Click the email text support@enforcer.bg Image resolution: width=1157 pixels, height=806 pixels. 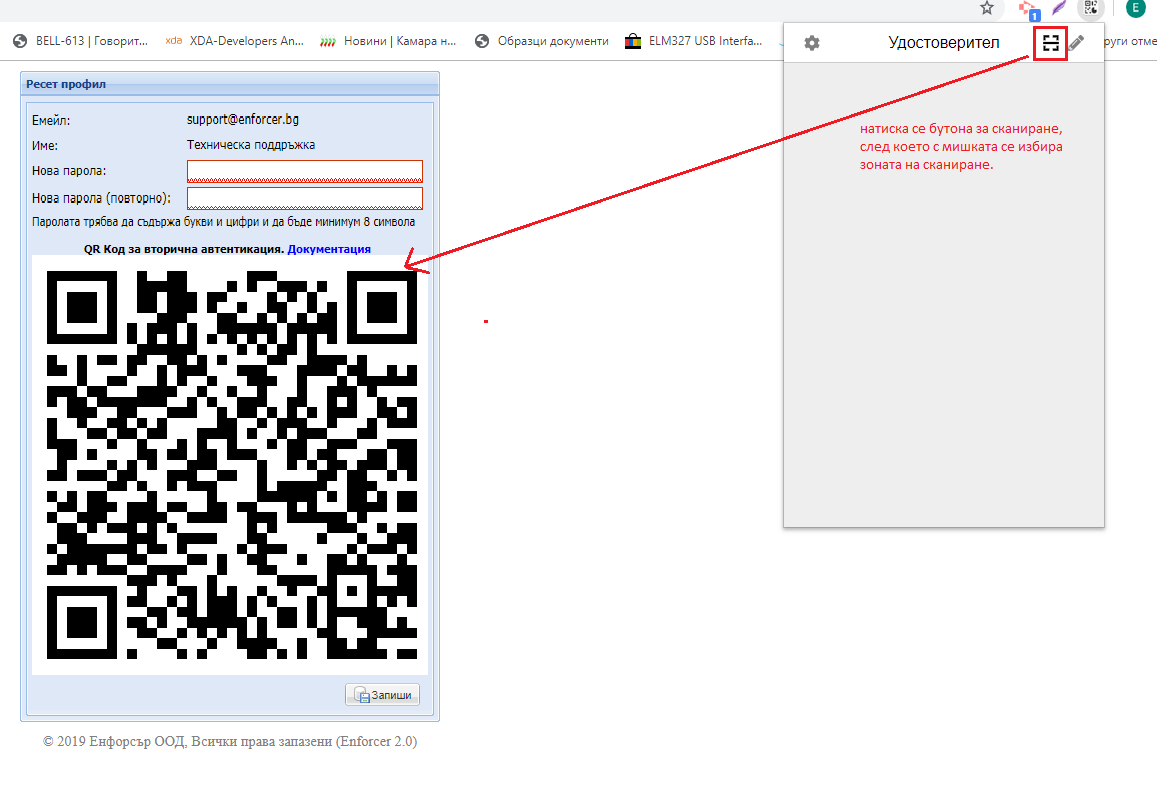(243, 120)
